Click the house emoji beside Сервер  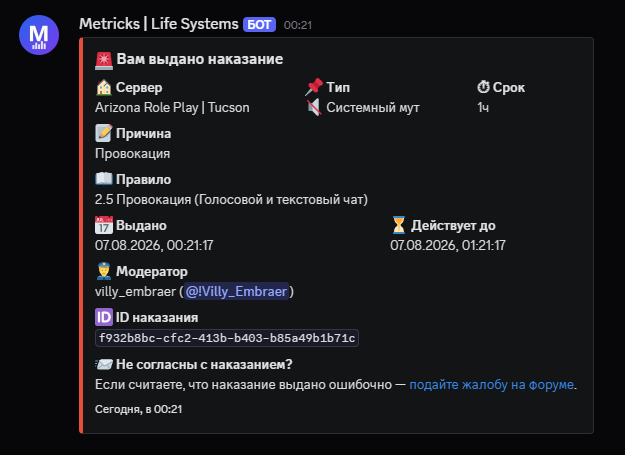104,87
